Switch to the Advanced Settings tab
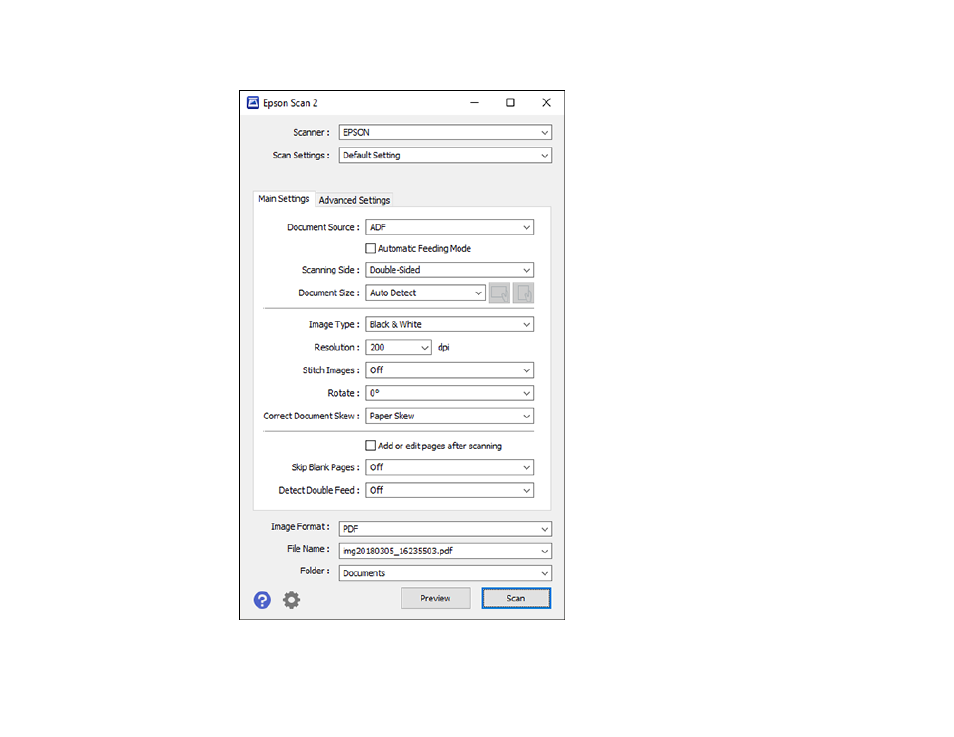The height and width of the screenshot is (737, 954). click(x=354, y=200)
